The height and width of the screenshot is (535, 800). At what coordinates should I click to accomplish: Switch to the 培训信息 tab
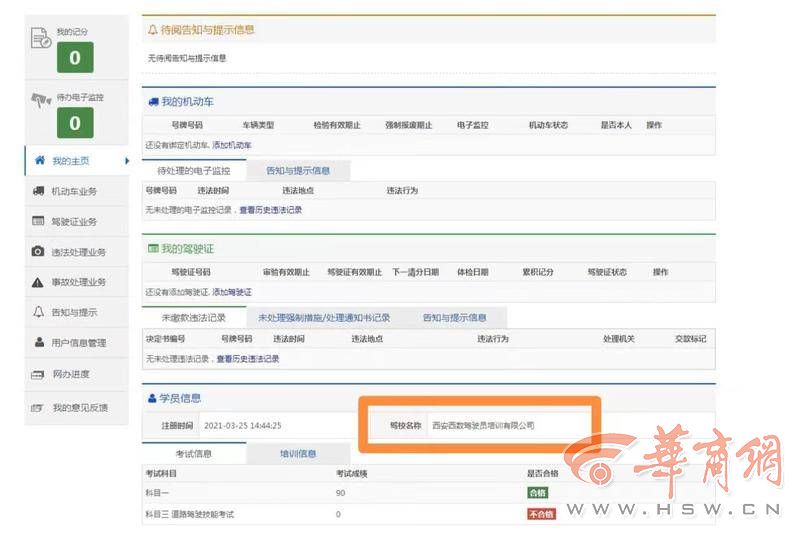[298, 453]
